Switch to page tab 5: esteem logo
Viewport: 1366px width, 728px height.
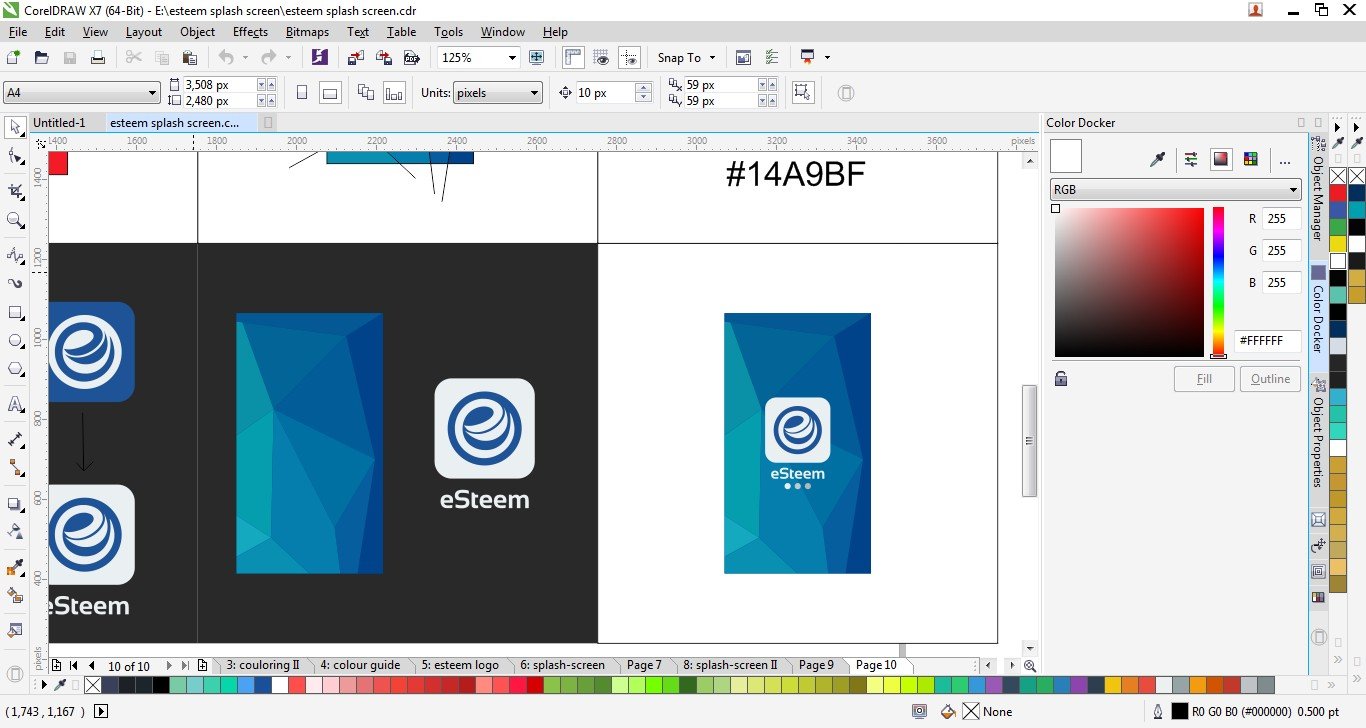tap(460, 665)
